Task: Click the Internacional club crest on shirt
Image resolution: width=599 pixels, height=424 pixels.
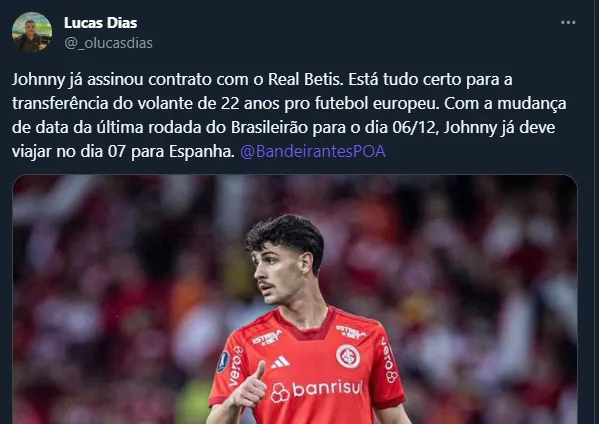Action: pyautogui.click(x=348, y=356)
